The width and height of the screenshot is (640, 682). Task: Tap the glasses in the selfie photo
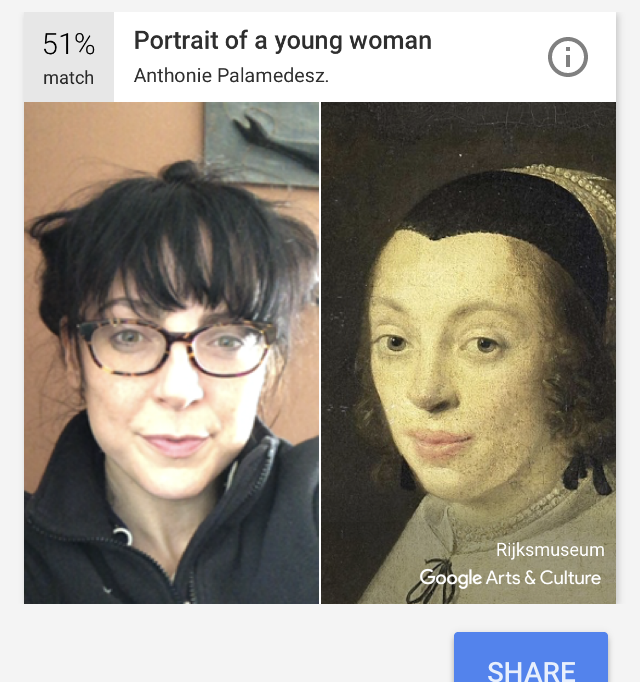(176, 347)
